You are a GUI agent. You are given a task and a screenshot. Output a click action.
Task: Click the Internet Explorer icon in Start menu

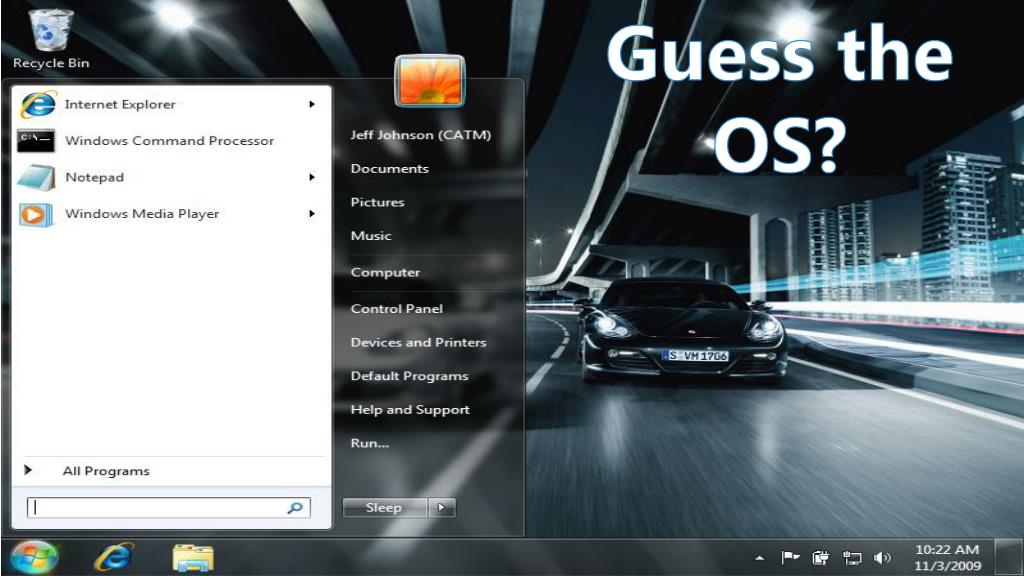[x=38, y=104]
